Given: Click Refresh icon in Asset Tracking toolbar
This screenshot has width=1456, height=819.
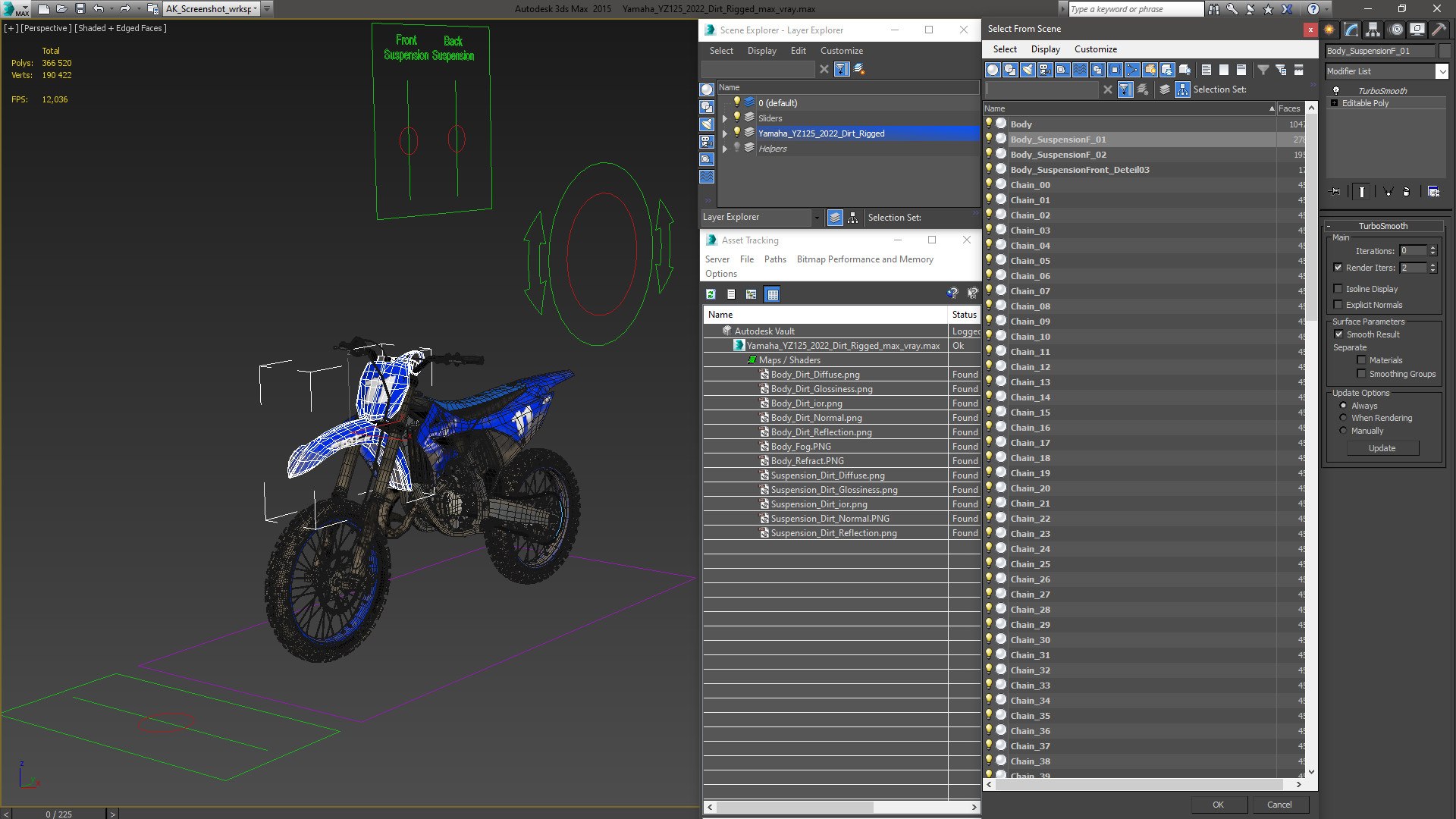Looking at the screenshot, I should click(x=711, y=294).
